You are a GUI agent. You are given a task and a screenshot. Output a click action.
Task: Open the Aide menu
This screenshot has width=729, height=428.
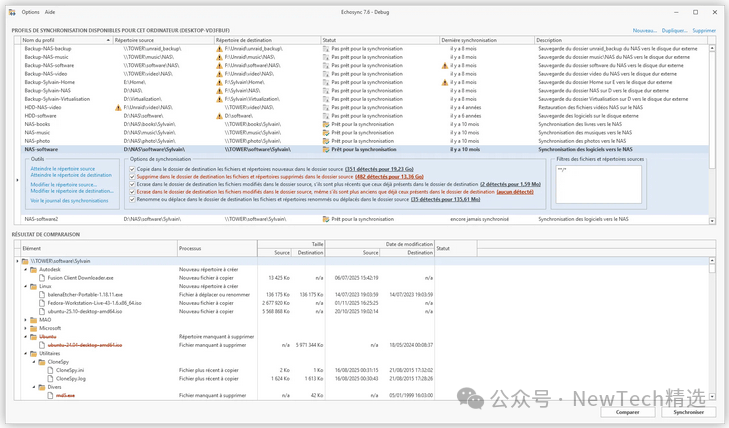click(50, 12)
